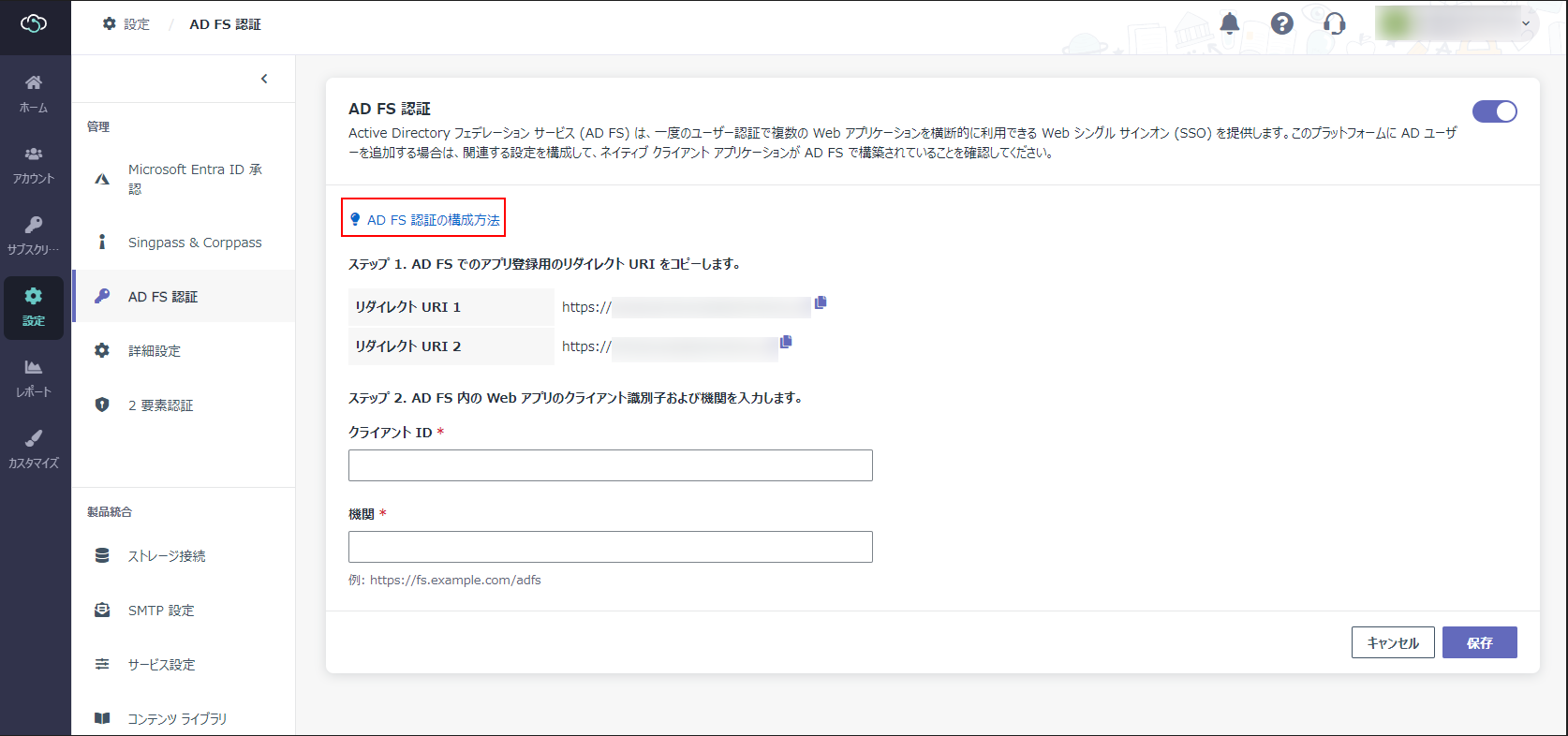Open ストレージ接続 menu item
The width and height of the screenshot is (1568, 736).
pos(184,556)
